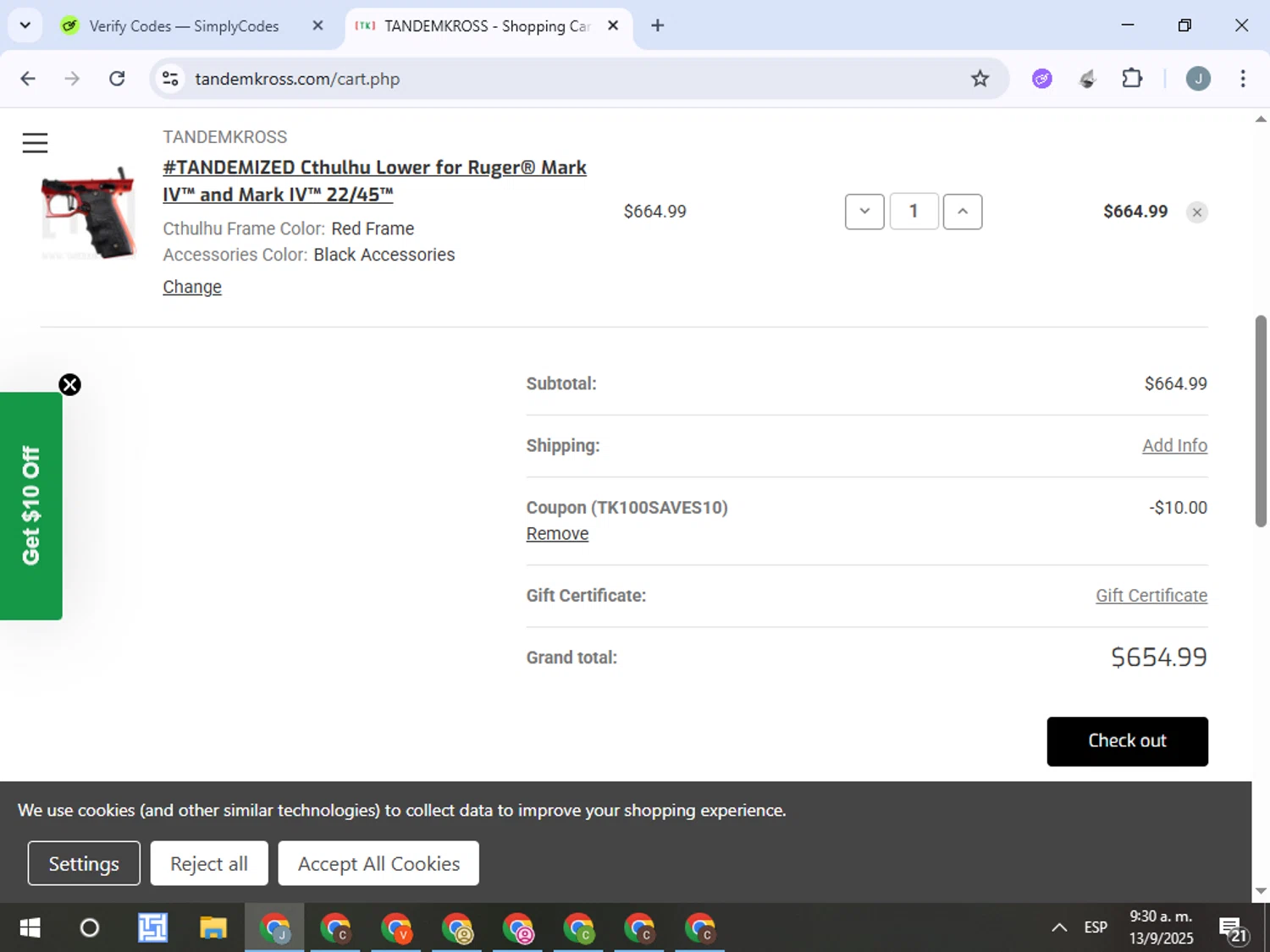Open the taskbar clock and date
This screenshot has width=1270, height=952.
1161,927
